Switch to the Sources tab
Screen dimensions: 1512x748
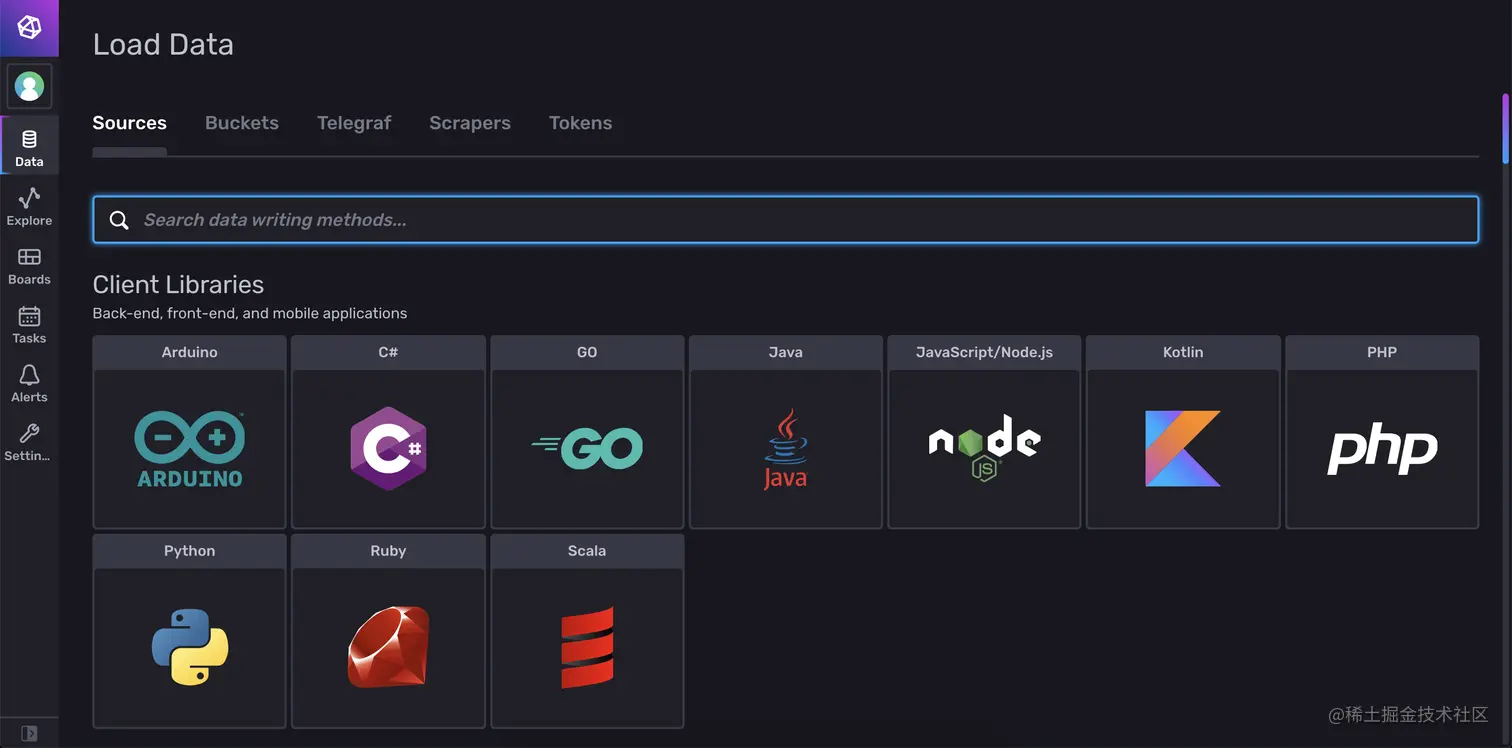[x=129, y=123]
